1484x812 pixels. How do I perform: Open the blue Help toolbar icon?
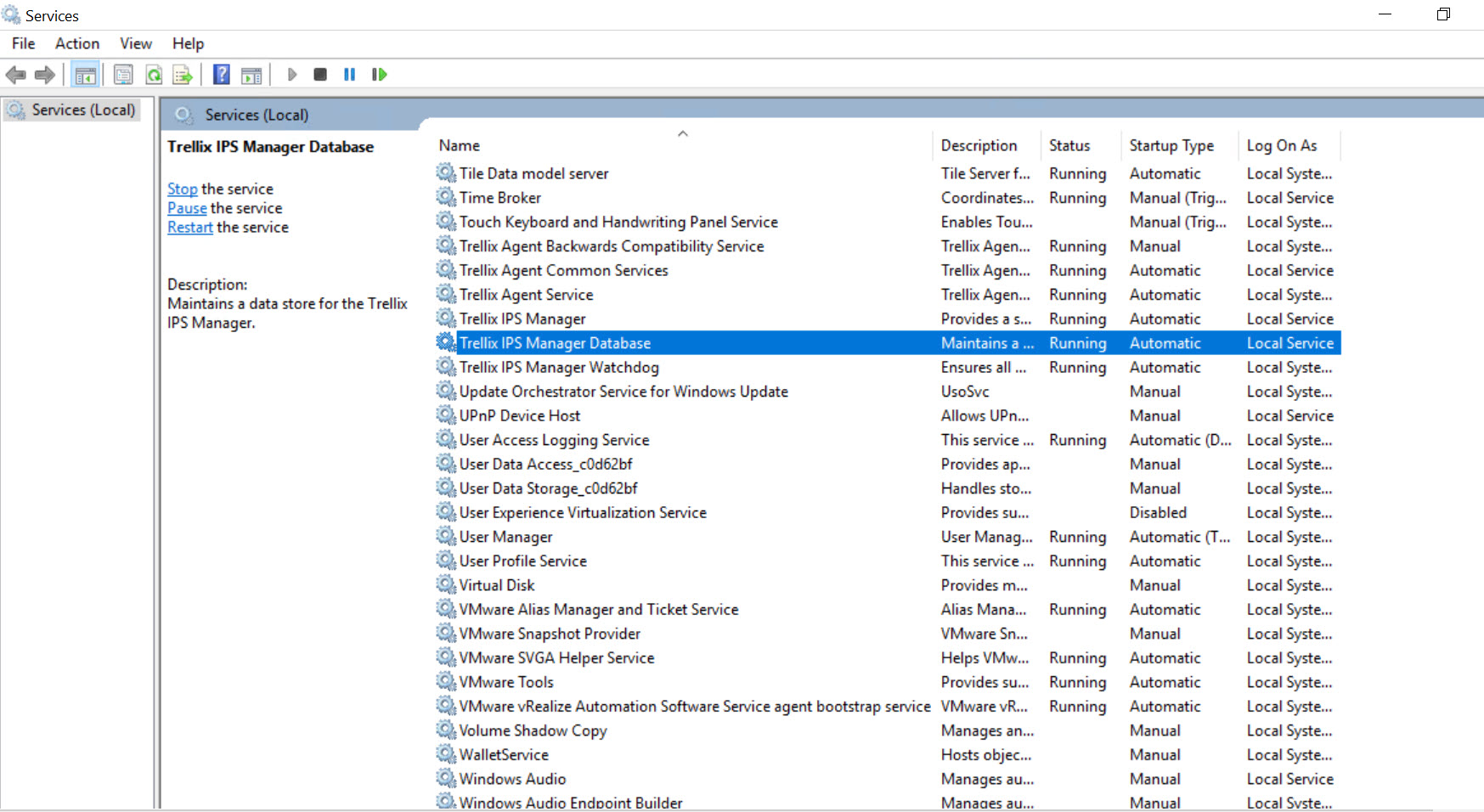[221, 75]
